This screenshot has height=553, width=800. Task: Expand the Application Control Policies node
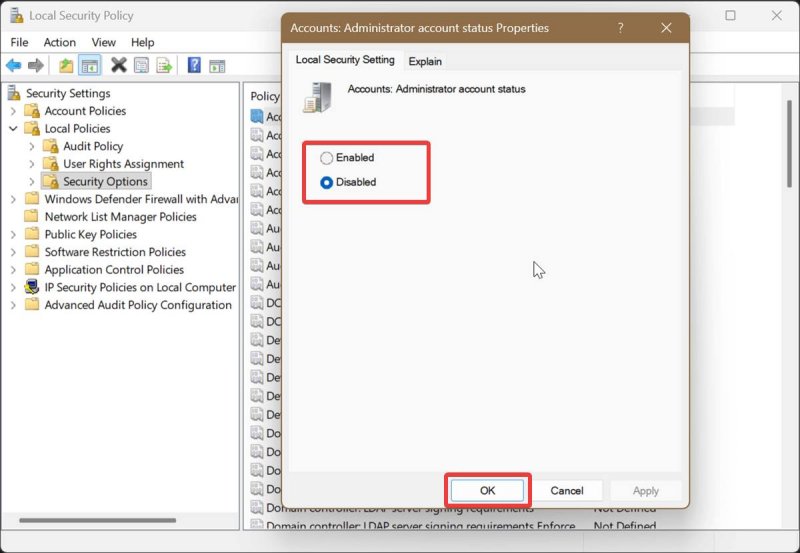click(x=13, y=269)
